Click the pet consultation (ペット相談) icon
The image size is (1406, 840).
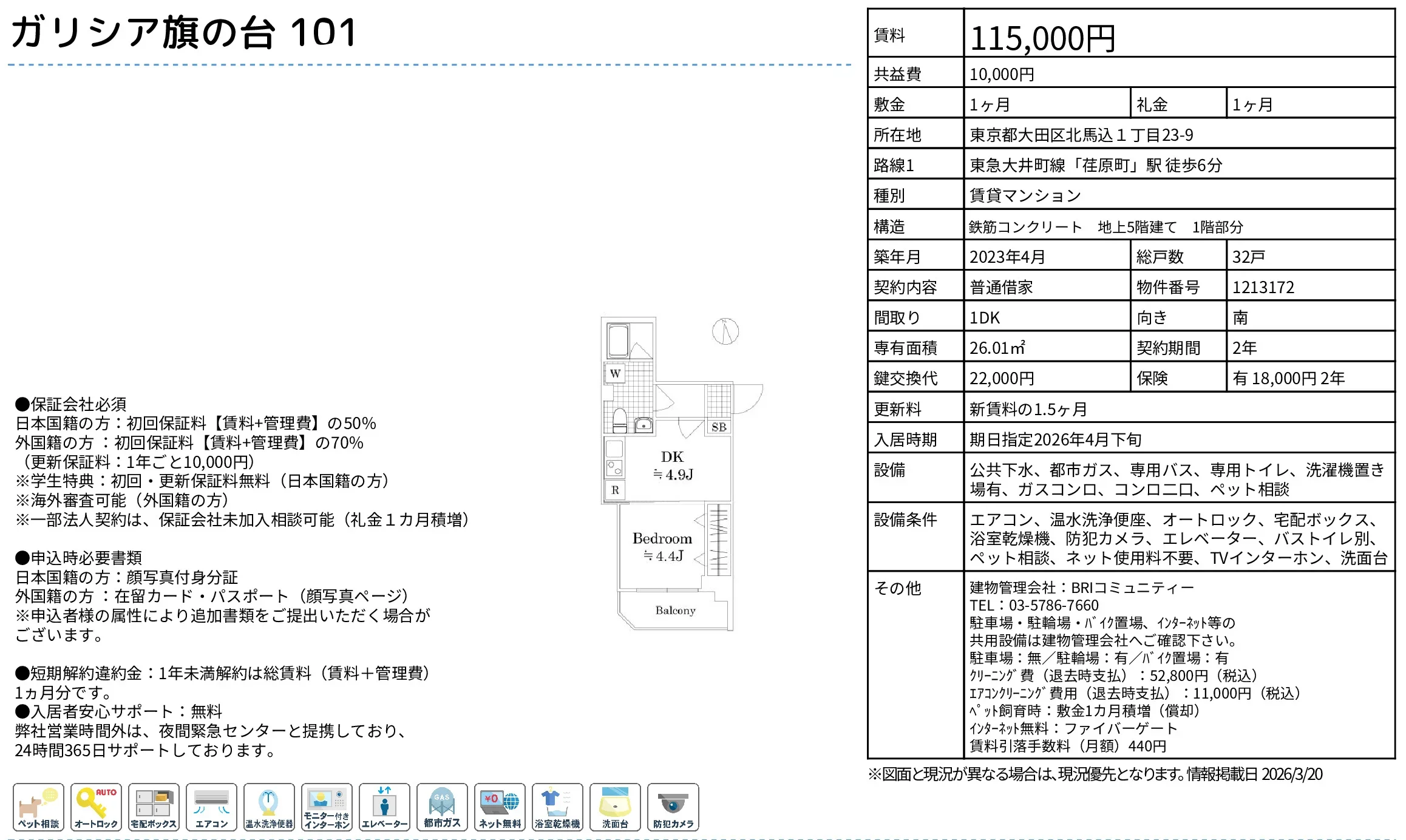38,807
